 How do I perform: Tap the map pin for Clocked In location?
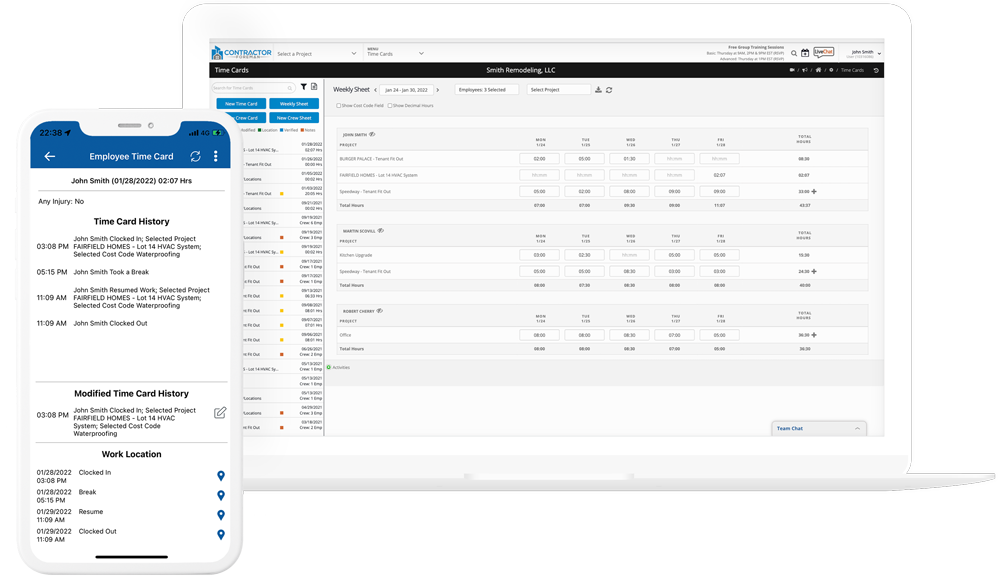(x=221, y=476)
